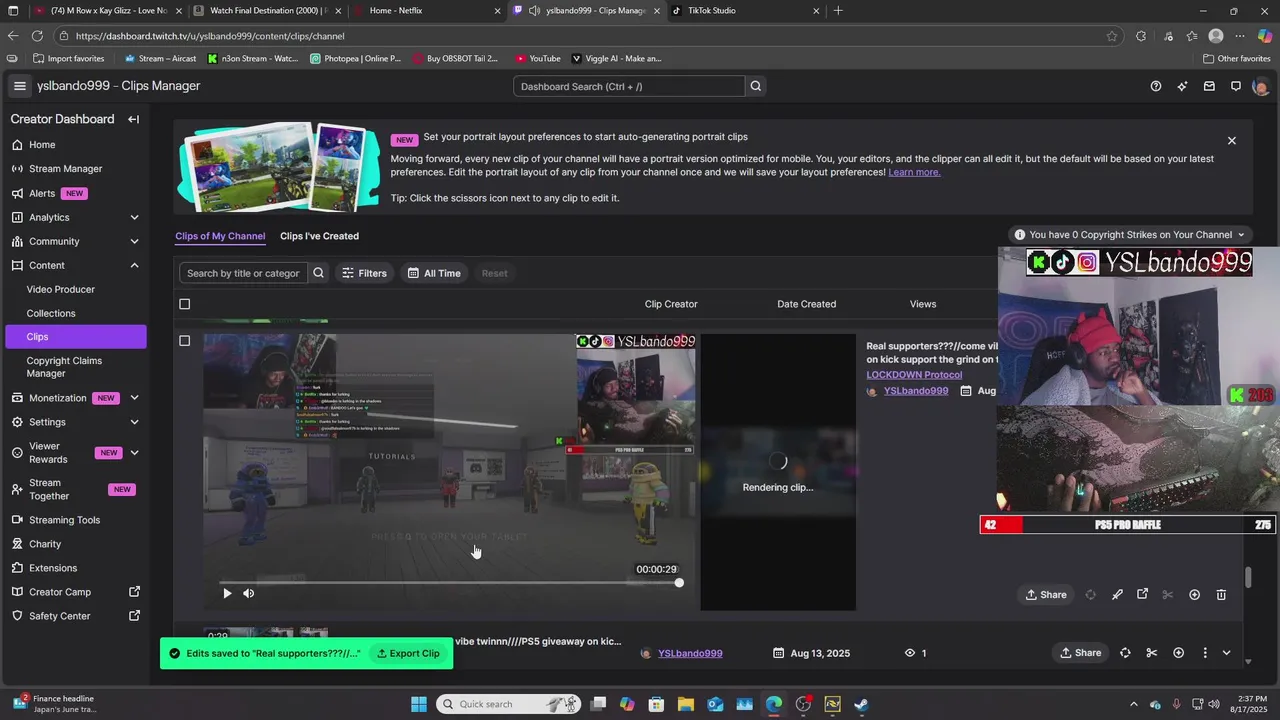Viewport: 1280px width, 720px height.
Task: Mute the clip preview volume
Action: click(x=248, y=593)
